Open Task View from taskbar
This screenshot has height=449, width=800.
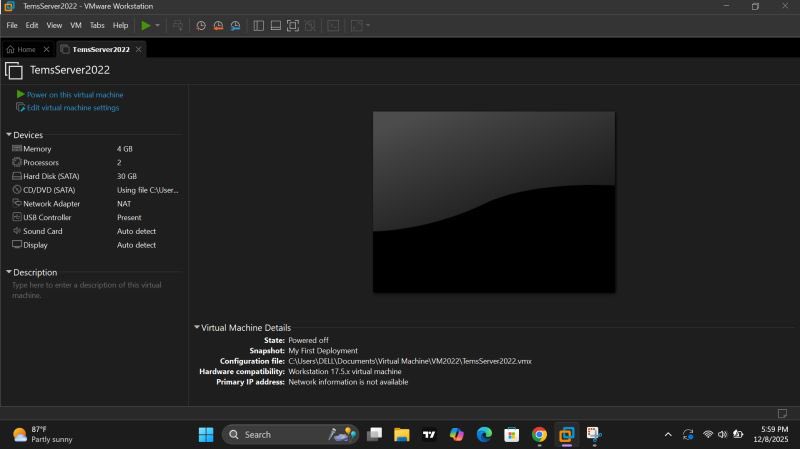point(374,435)
